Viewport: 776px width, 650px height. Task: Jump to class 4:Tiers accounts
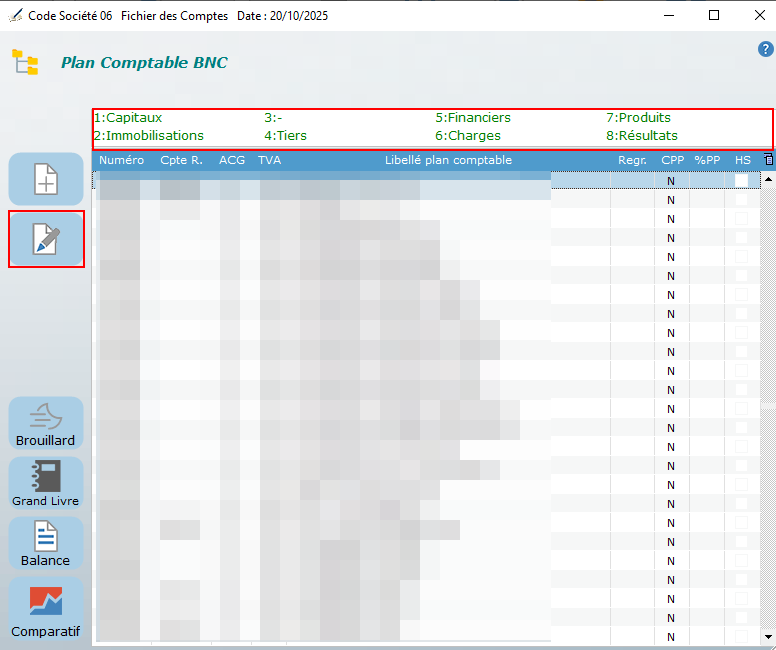tap(286, 136)
